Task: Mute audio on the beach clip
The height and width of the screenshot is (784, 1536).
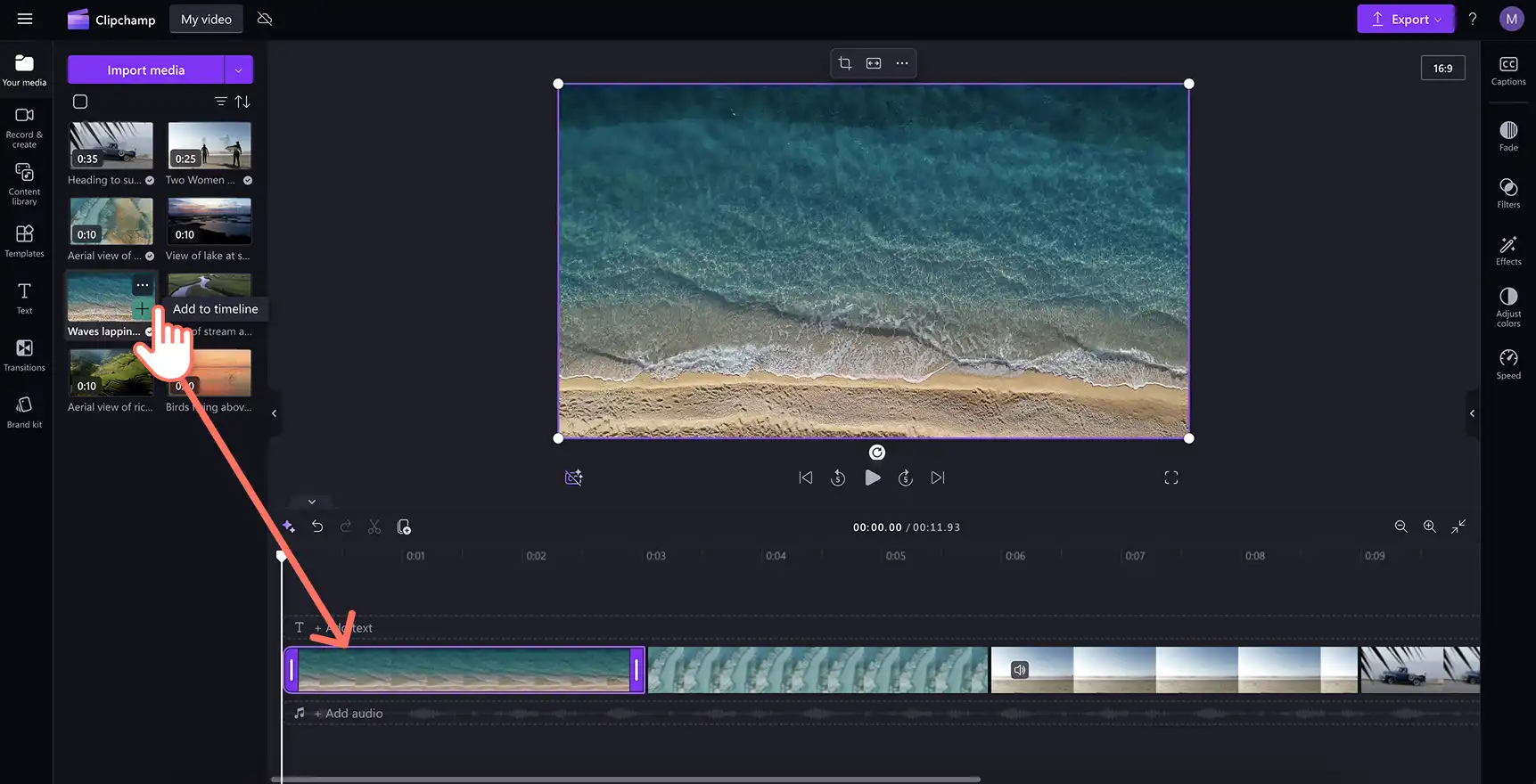Action: click(x=1020, y=670)
